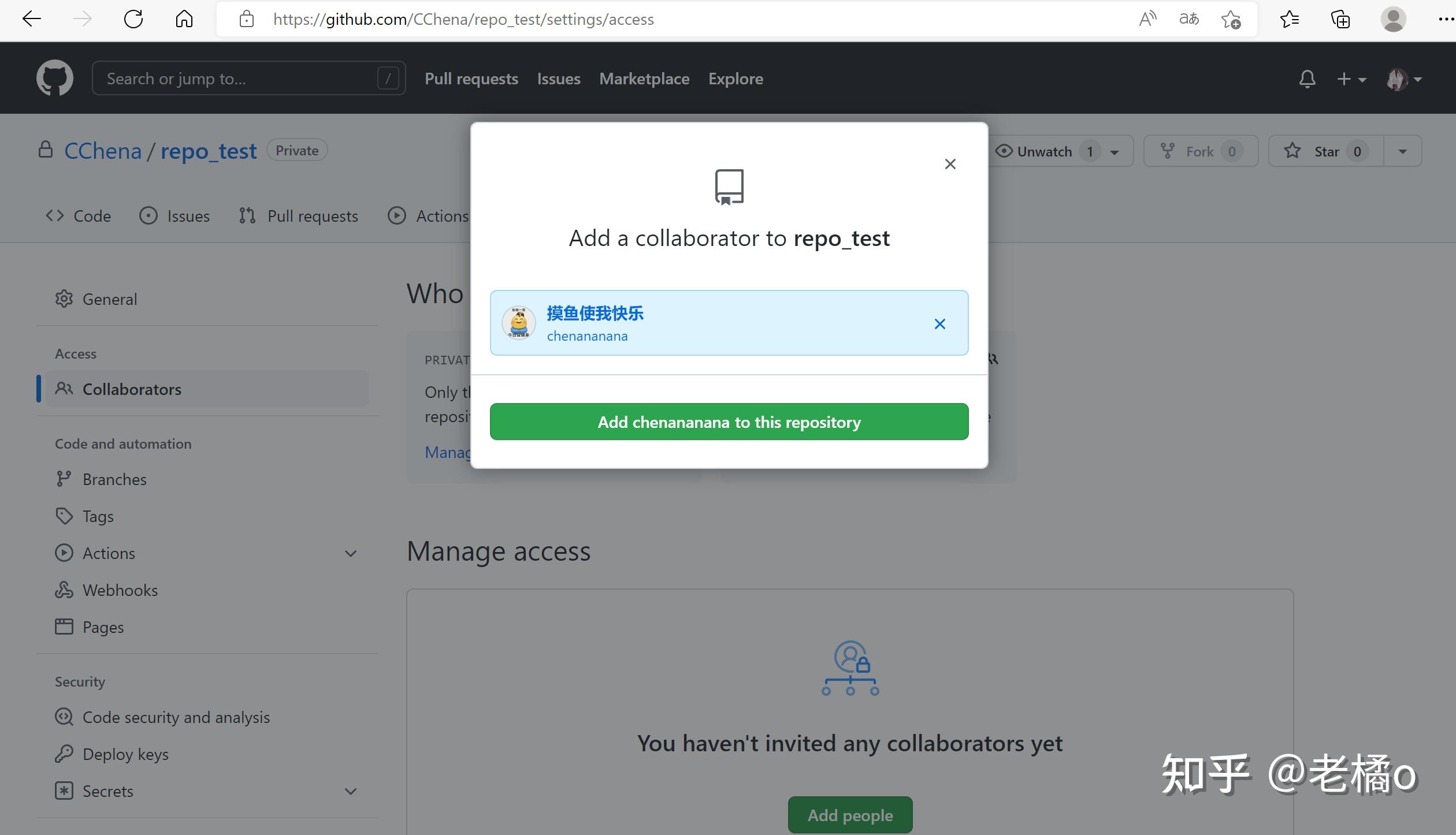
Task: Select Webhooks in settings sidebar
Action: [120, 590]
